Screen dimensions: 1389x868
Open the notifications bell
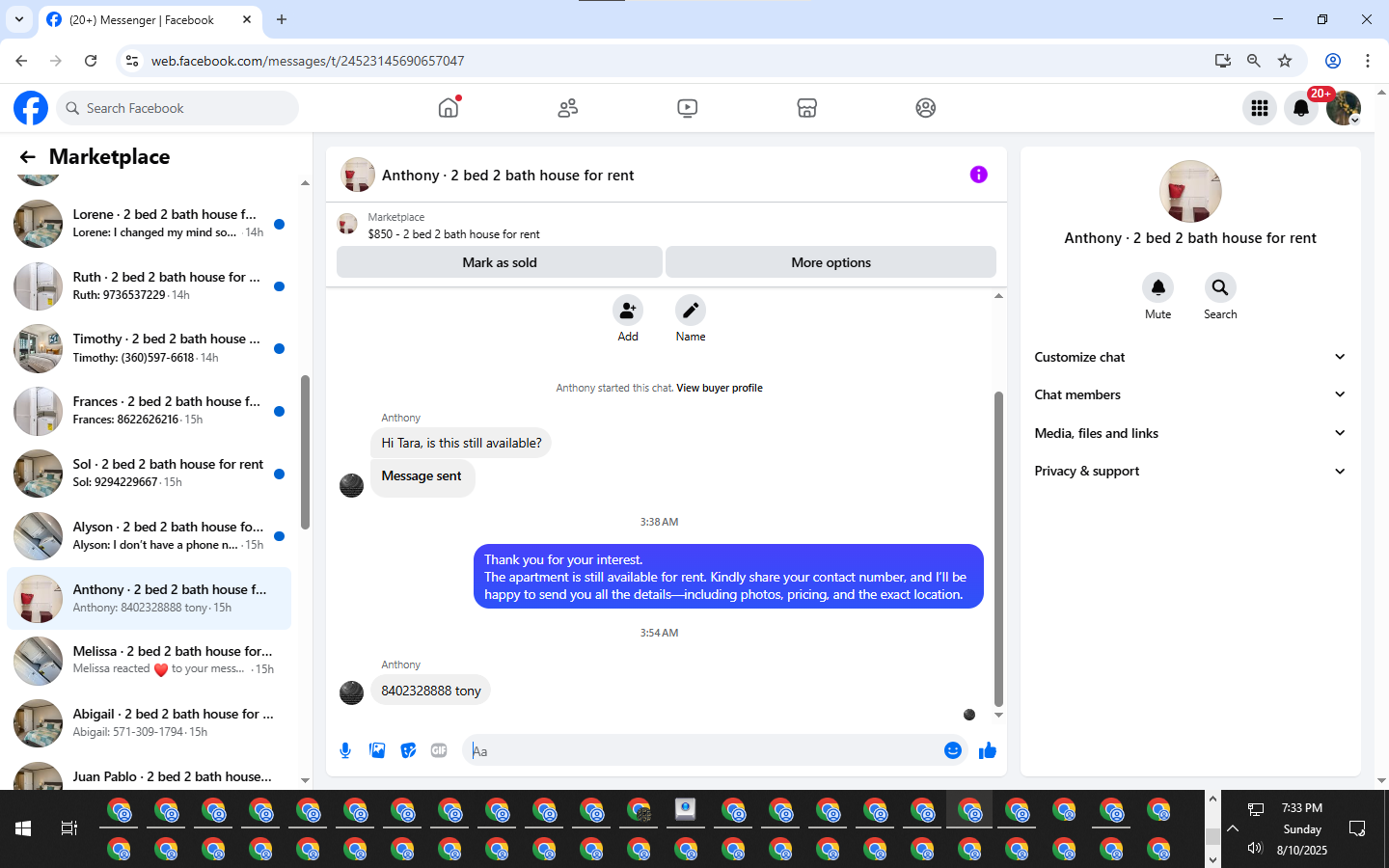(1301, 108)
